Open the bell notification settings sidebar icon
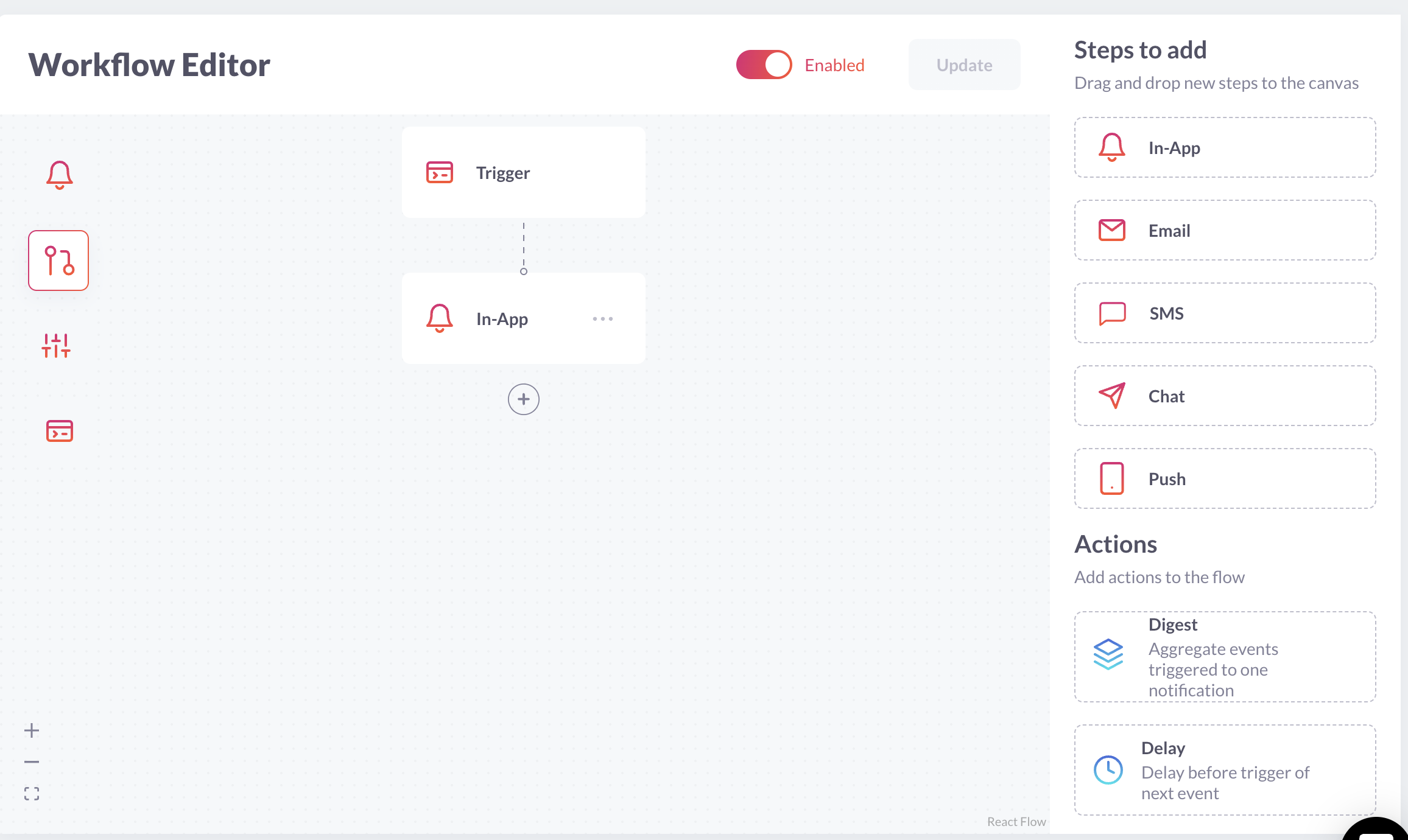 [59, 175]
